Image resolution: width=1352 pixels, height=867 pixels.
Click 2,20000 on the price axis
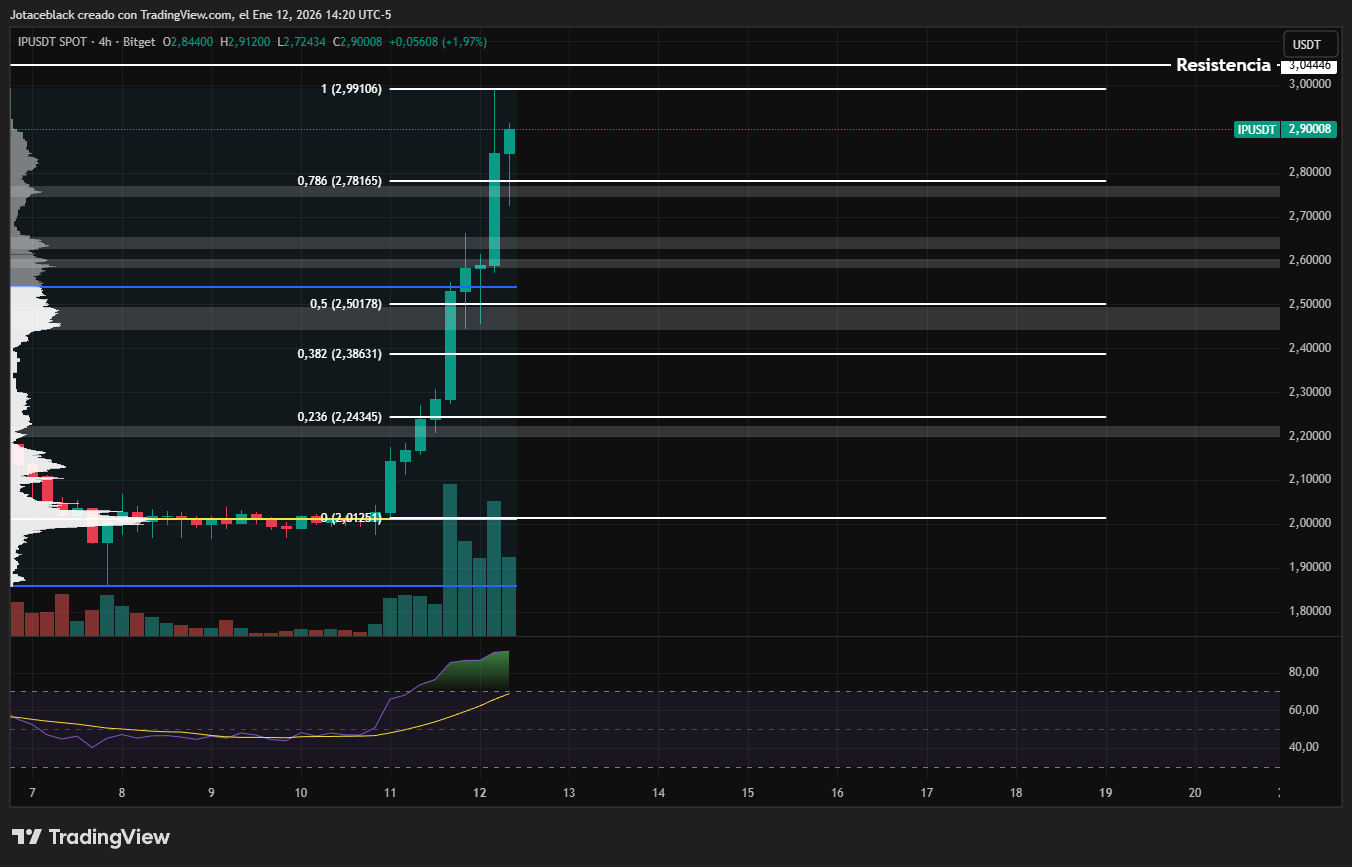[x=1309, y=436]
